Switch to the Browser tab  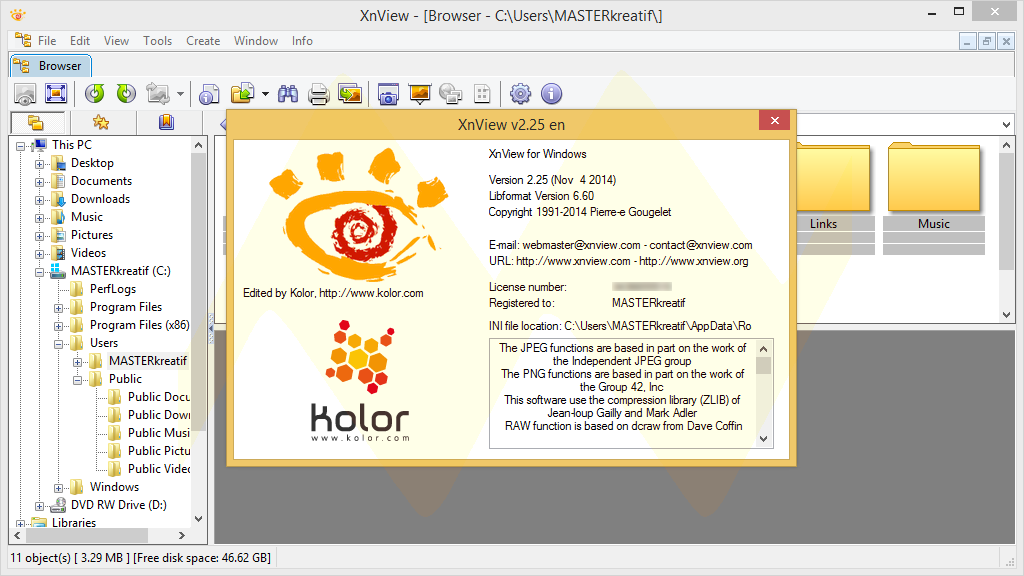(x=50, y=66)
